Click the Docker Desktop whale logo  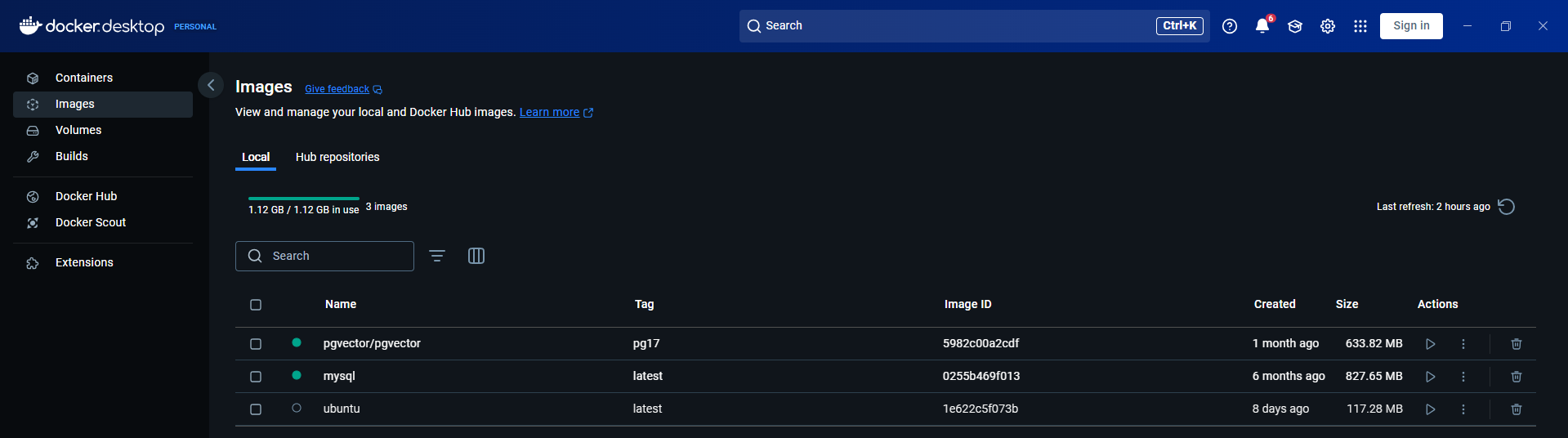30,25
